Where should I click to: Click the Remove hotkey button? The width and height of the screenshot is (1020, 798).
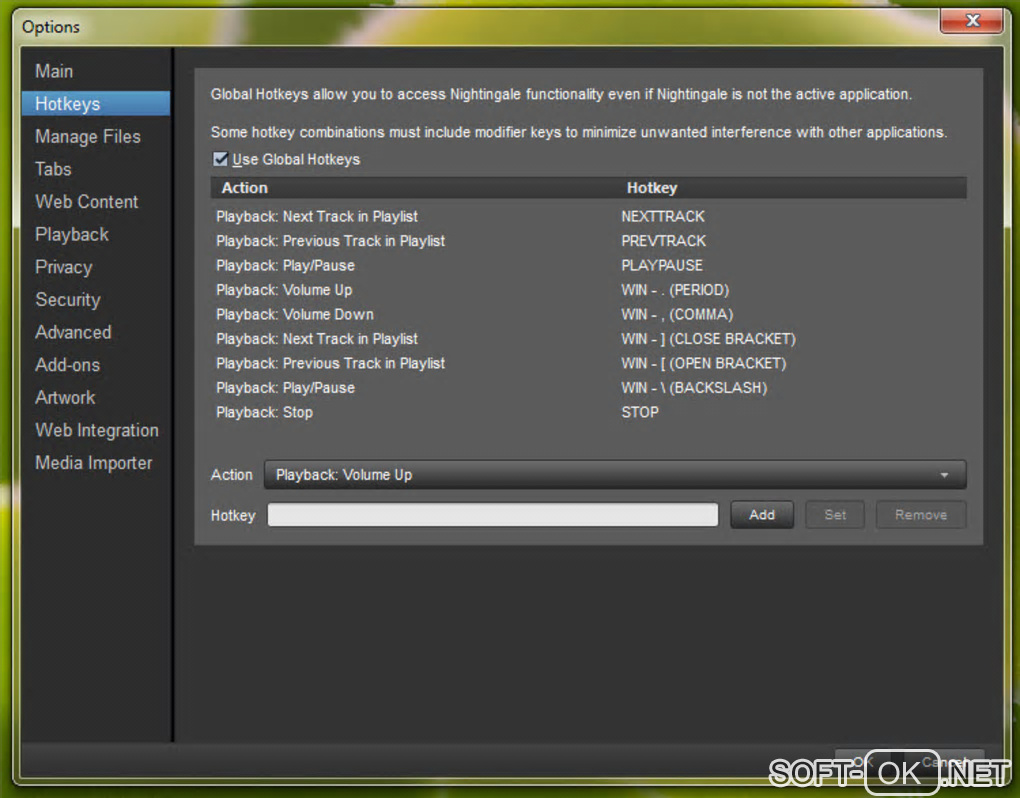(x=920, y=514)
